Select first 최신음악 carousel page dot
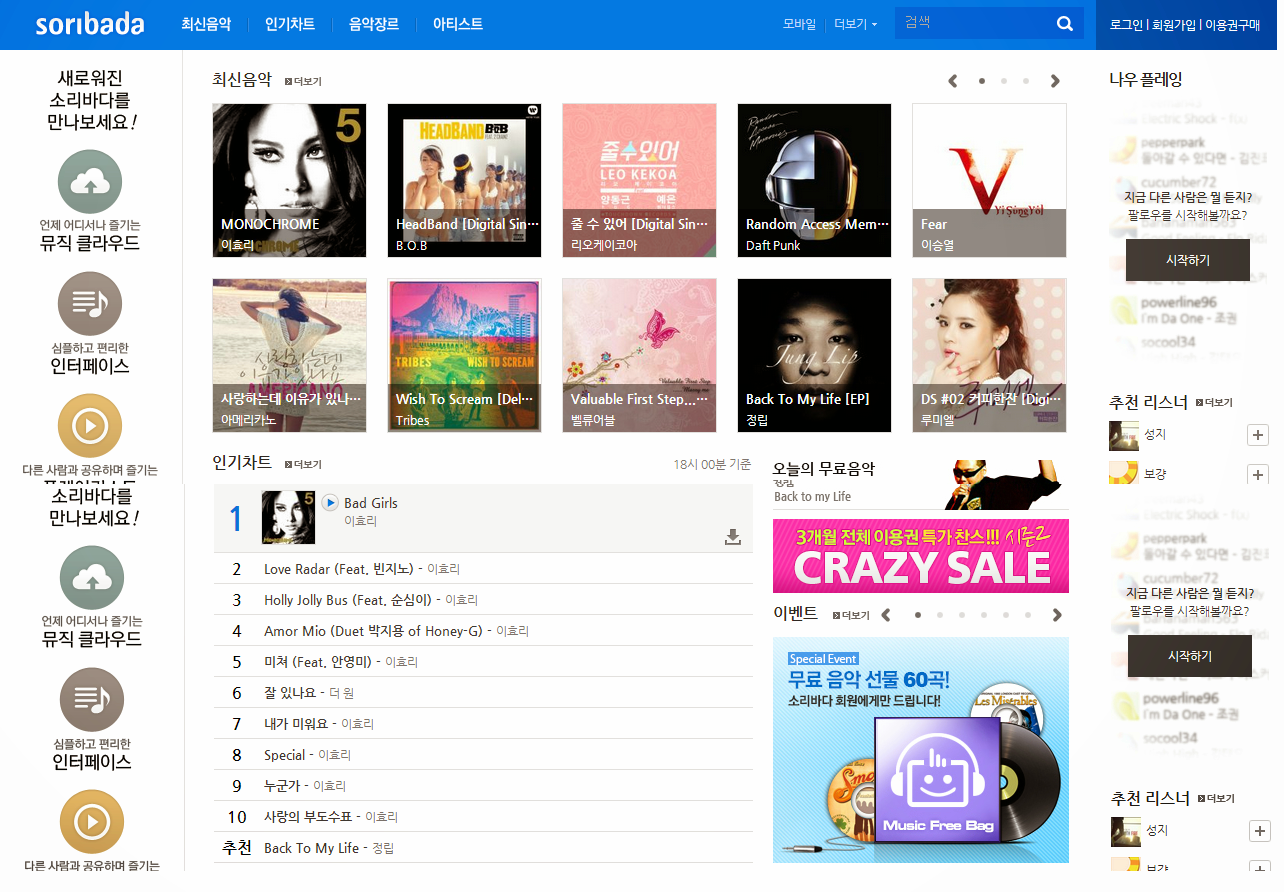 click(982, 81)
